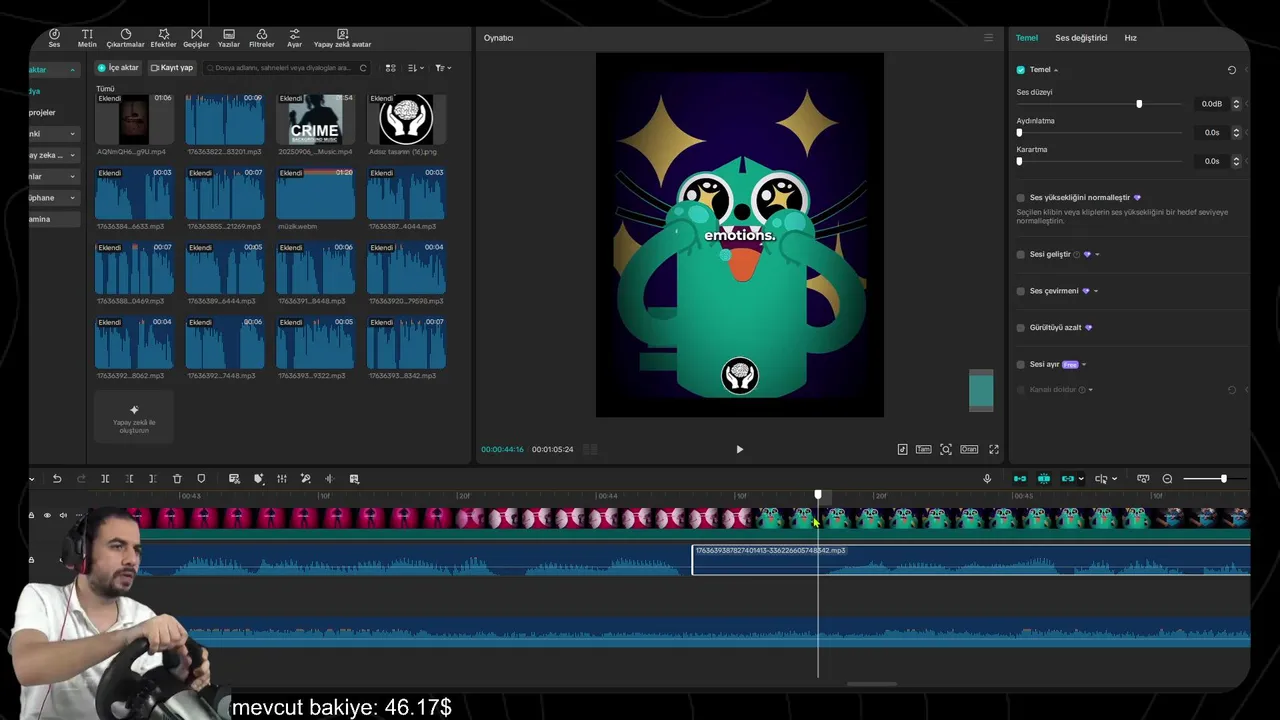The height and width of the screenshot is (720, 1280).
Task: Switch to the Ses değiştirici tab
Action: tap(1081, 38)
